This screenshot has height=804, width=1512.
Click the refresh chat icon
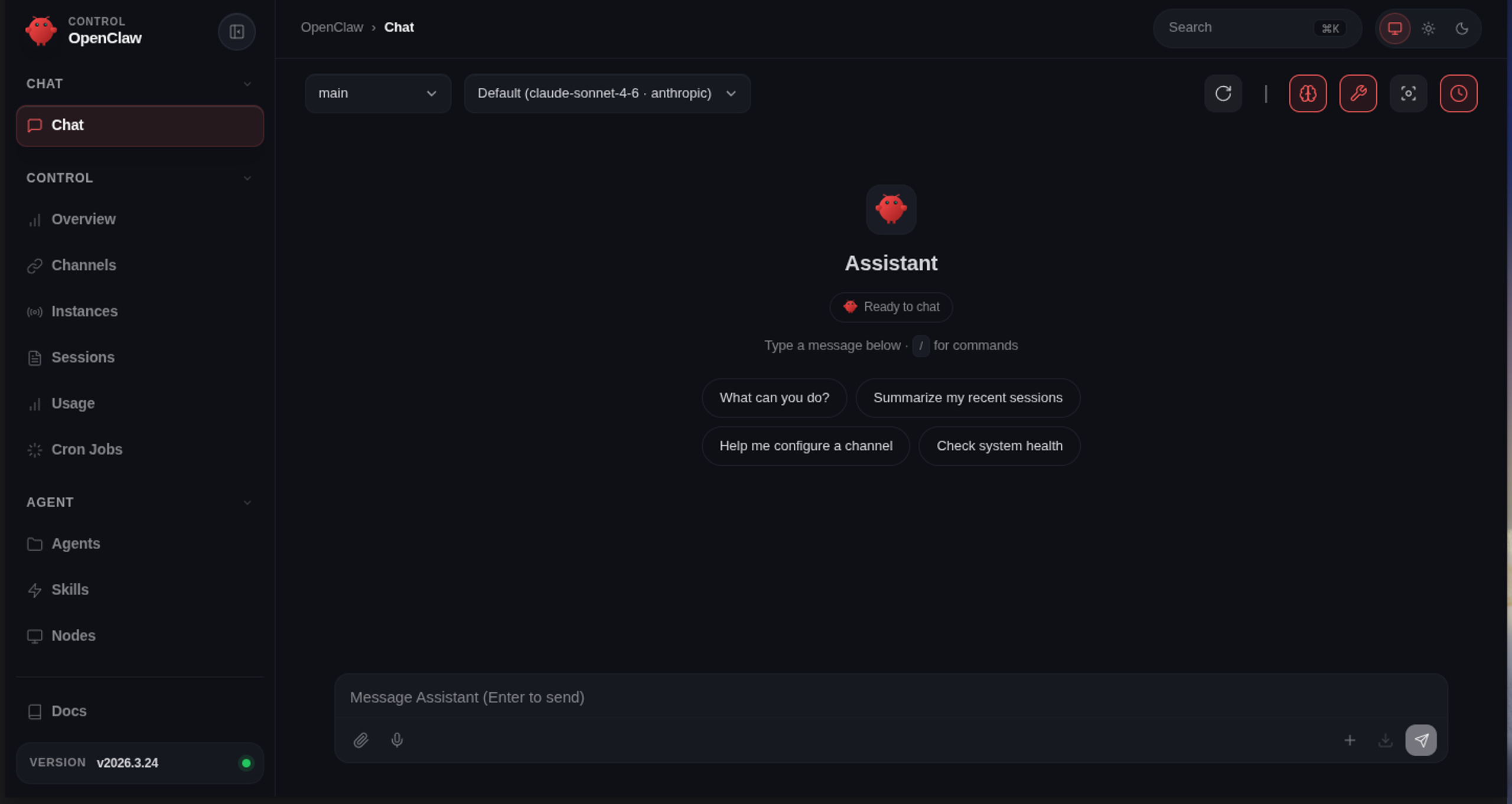[x=1223, y=93]
